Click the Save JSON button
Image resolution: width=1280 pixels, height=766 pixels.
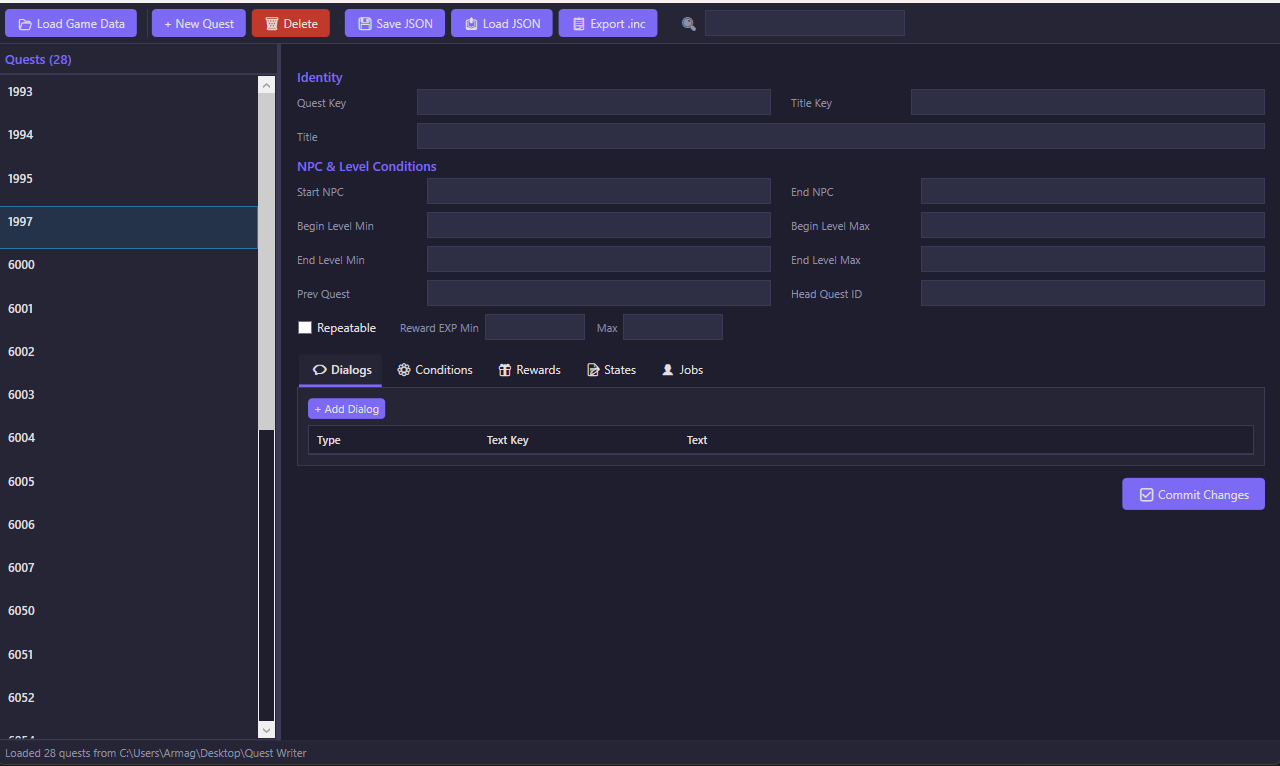pyautogui.click(x=395, y=23)
